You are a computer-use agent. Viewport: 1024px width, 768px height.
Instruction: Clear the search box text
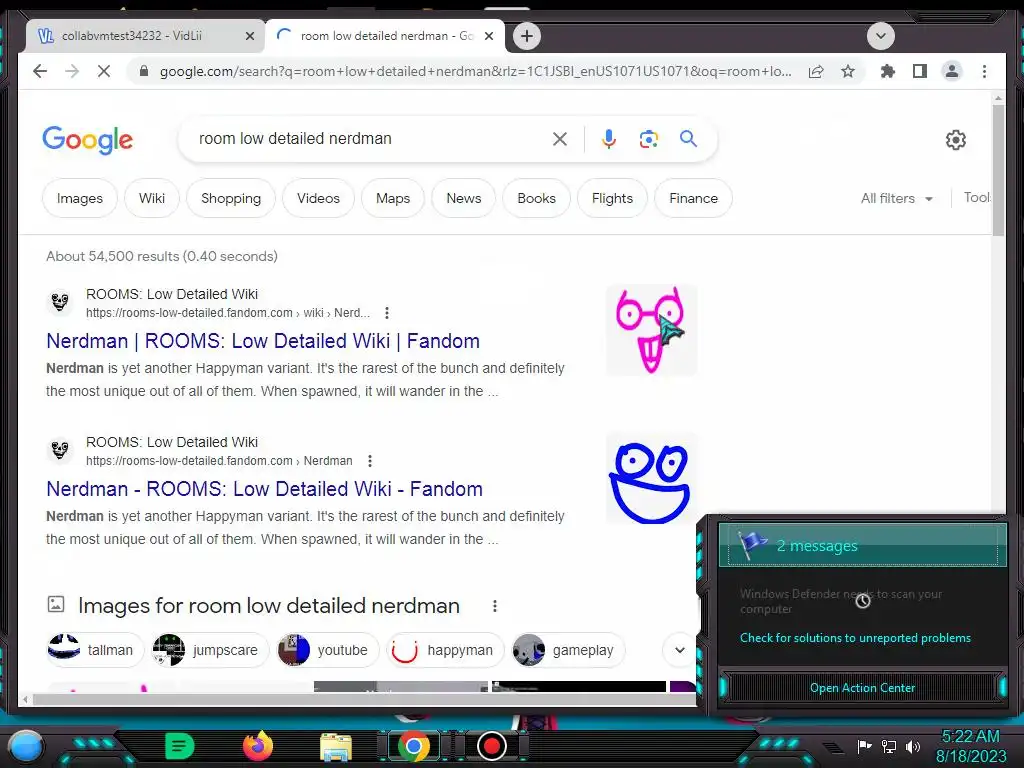(560, 138)
